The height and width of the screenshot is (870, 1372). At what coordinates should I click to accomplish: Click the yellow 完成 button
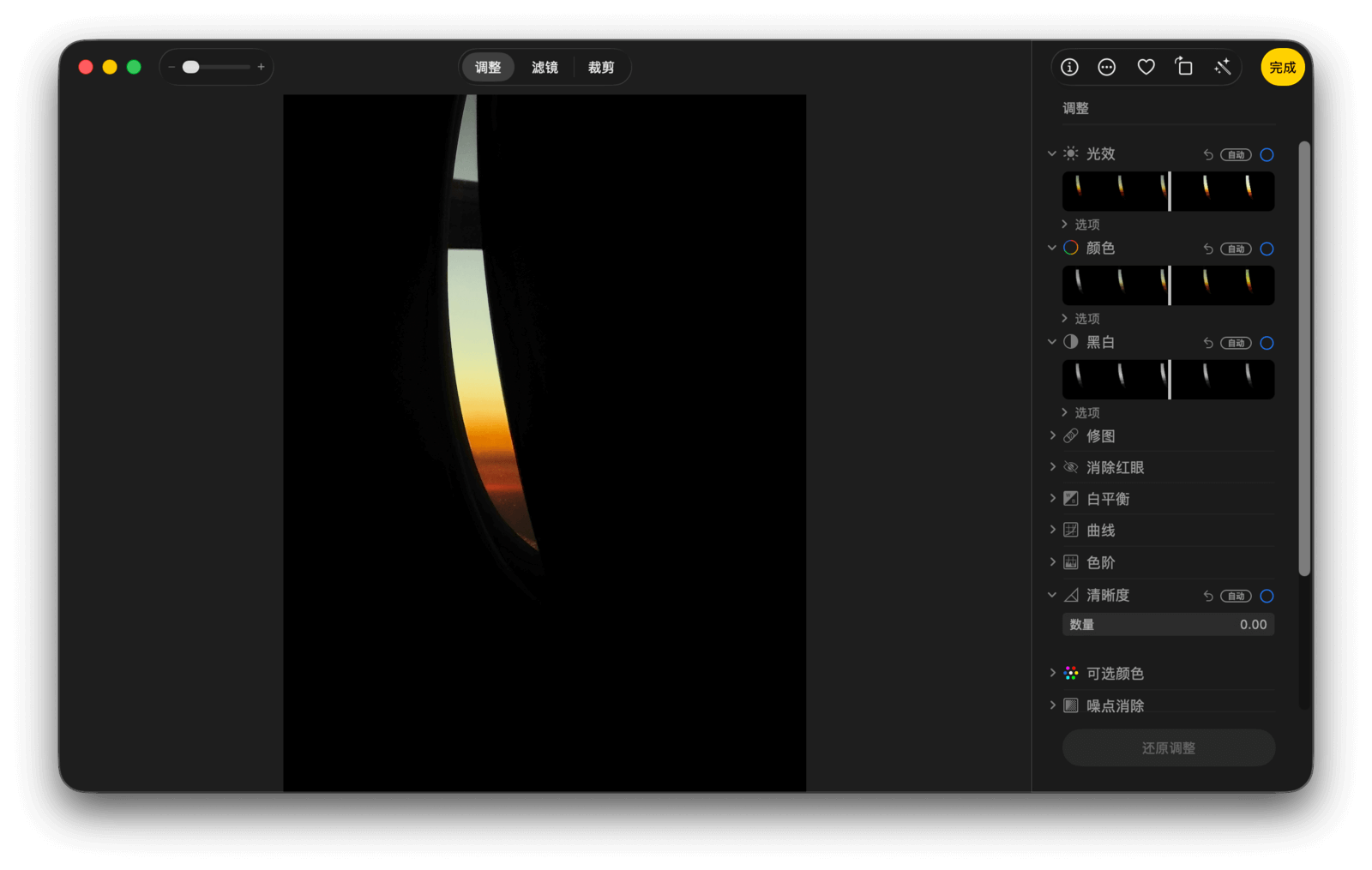[1282, 68]
